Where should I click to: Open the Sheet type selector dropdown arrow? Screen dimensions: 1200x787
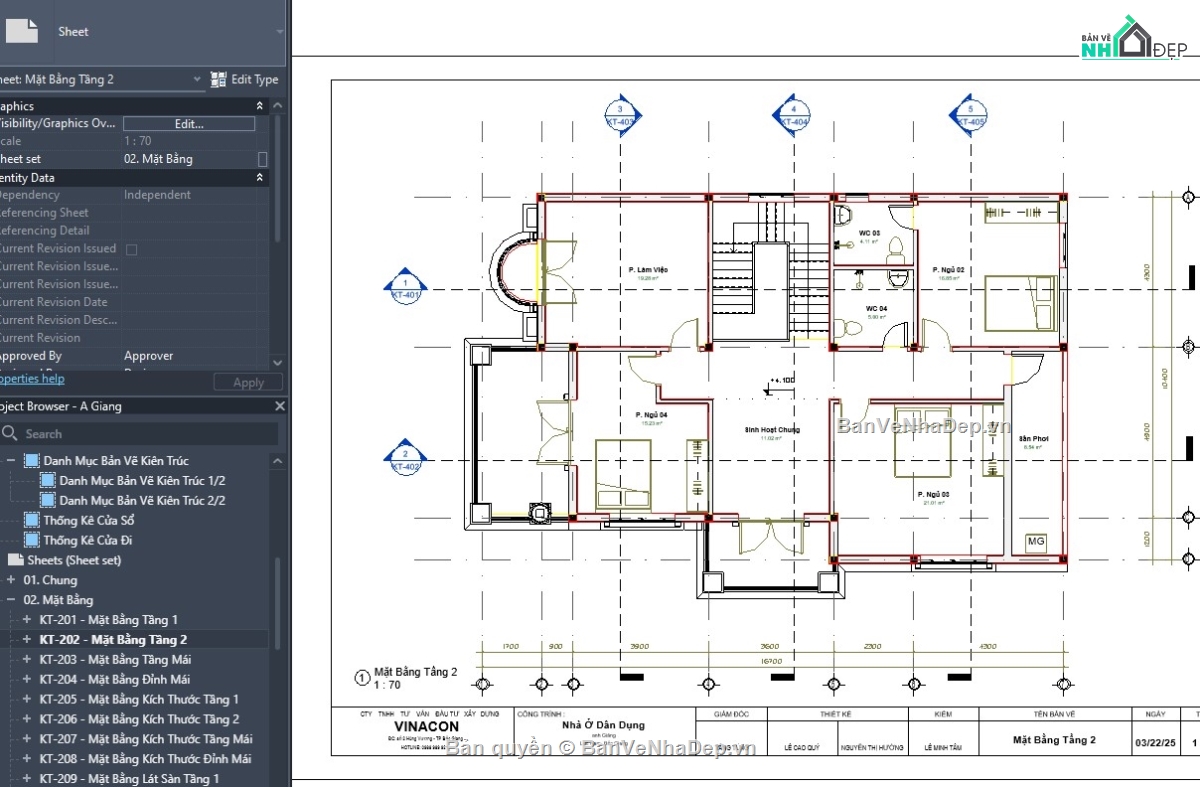(279, 32)
